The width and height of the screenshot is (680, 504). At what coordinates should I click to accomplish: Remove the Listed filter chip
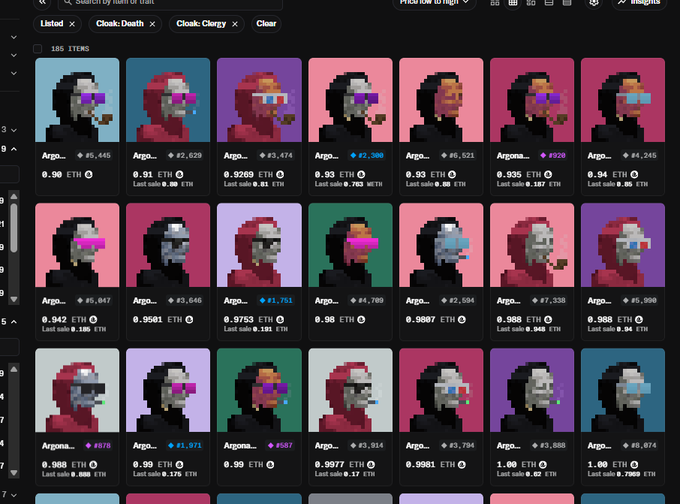(72, 24)
